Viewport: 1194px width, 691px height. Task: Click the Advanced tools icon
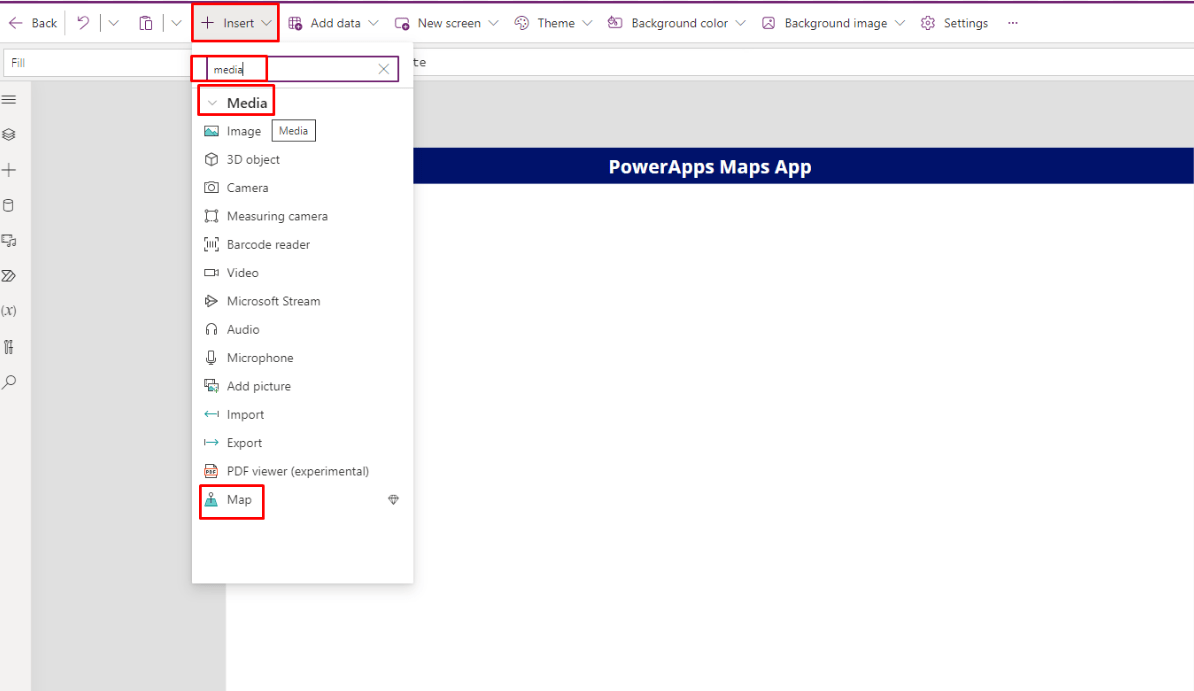coord(9,347)
